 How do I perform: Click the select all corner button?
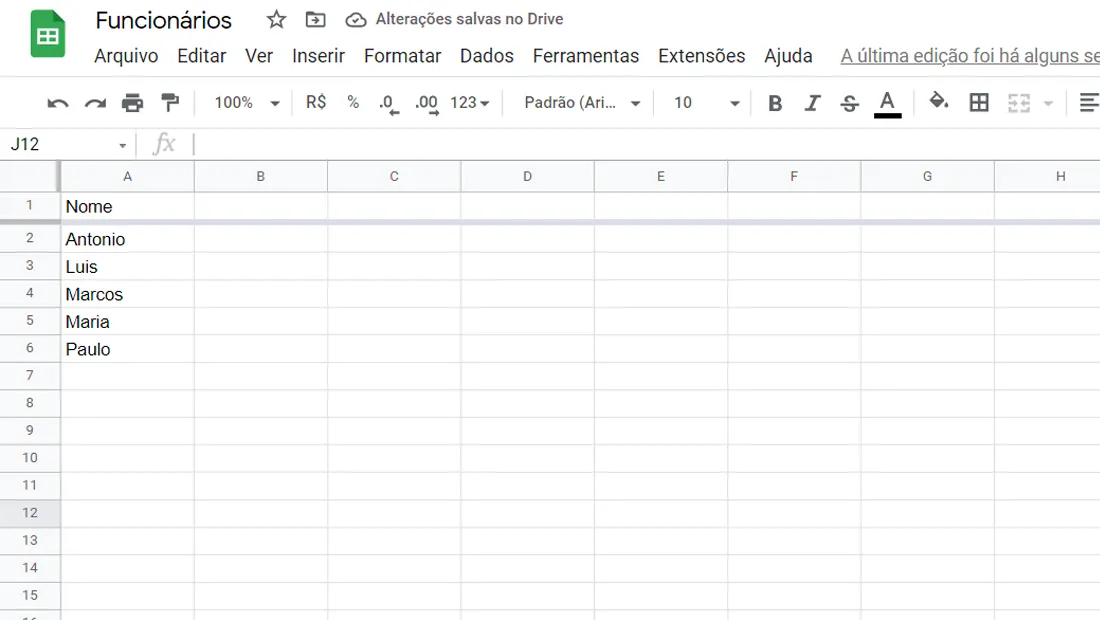click(x=29, y=176)
